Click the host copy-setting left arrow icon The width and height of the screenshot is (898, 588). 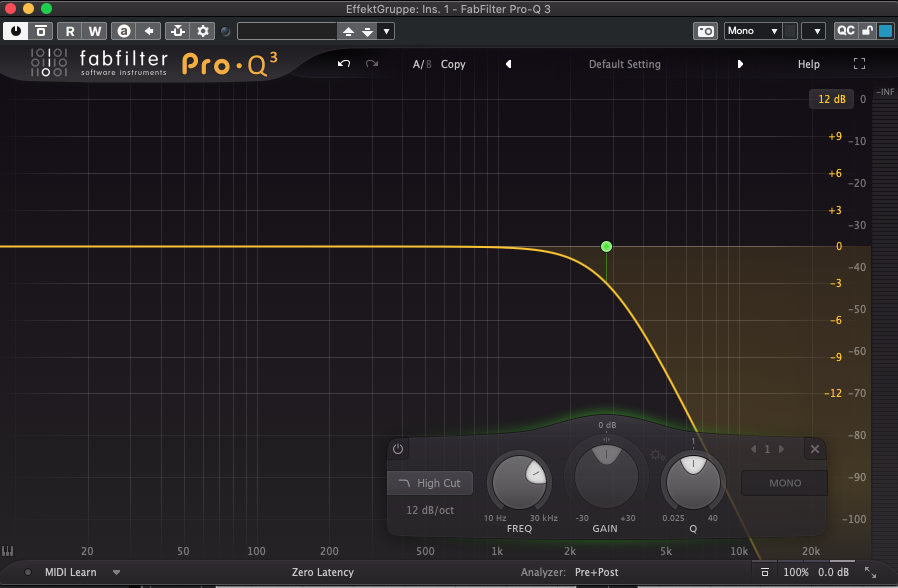pyautogui.click(x=148, y=31)
